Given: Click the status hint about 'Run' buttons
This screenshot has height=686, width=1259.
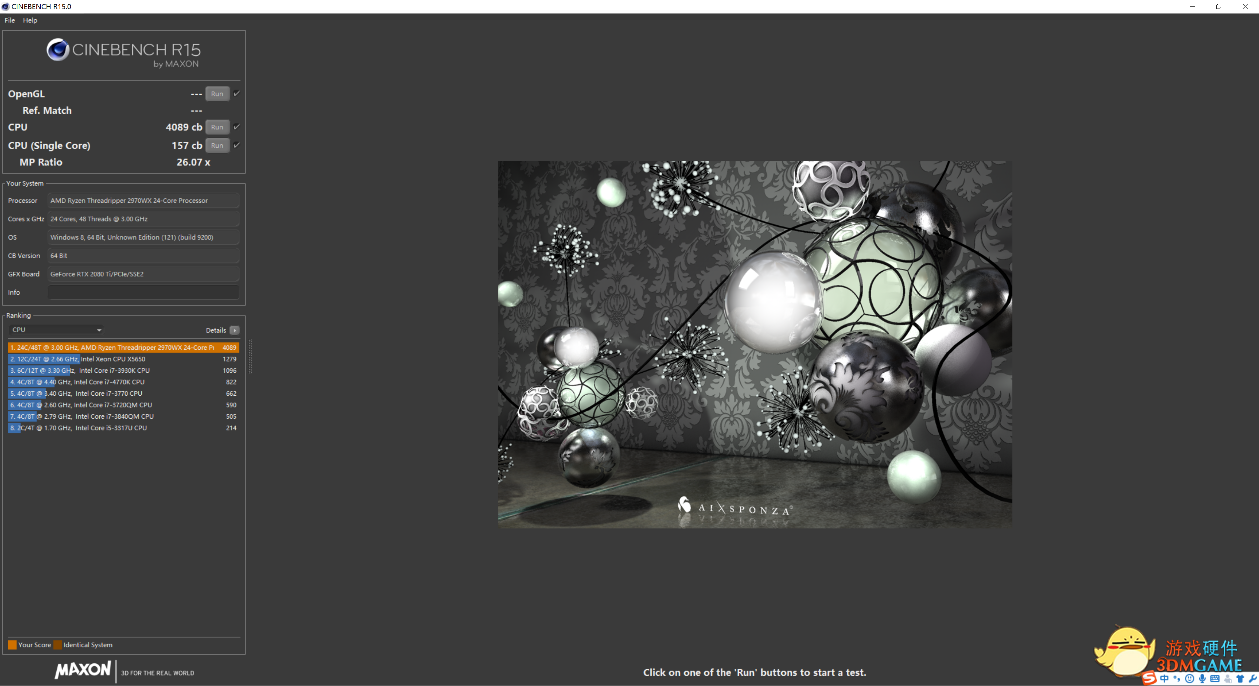Looking at the screenshot, I should (x=755, y=673).
